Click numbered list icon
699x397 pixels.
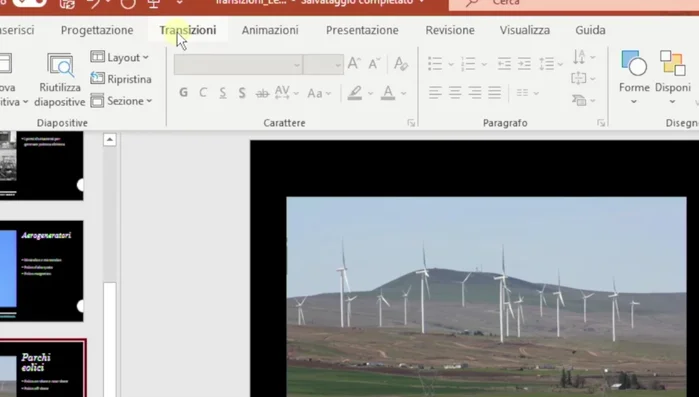pyautogui.click(x=468, y=64)
